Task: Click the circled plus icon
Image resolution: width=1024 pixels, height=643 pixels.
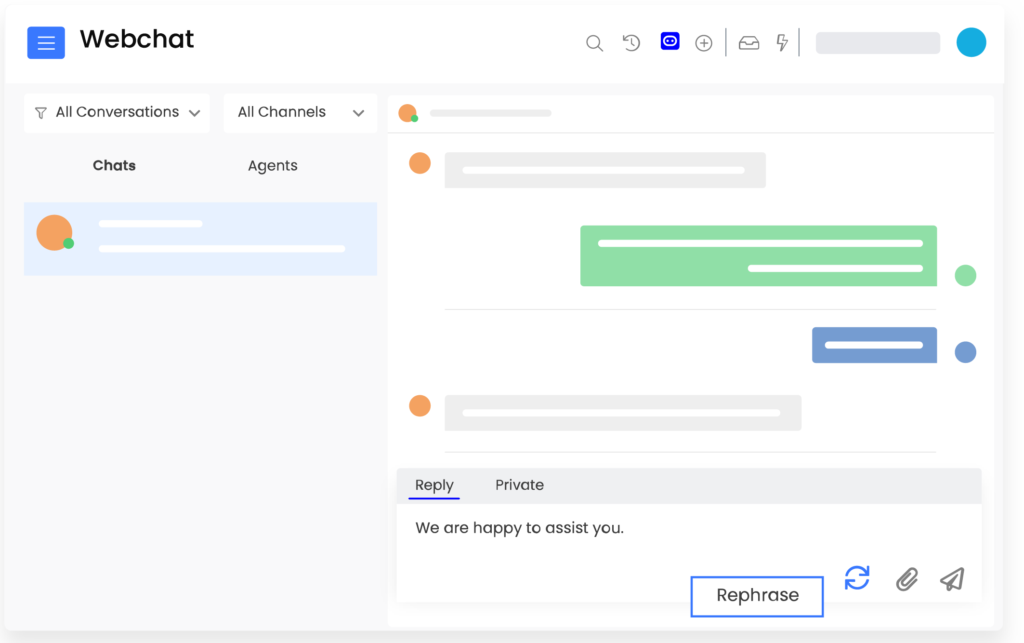Action: [703, 43]
